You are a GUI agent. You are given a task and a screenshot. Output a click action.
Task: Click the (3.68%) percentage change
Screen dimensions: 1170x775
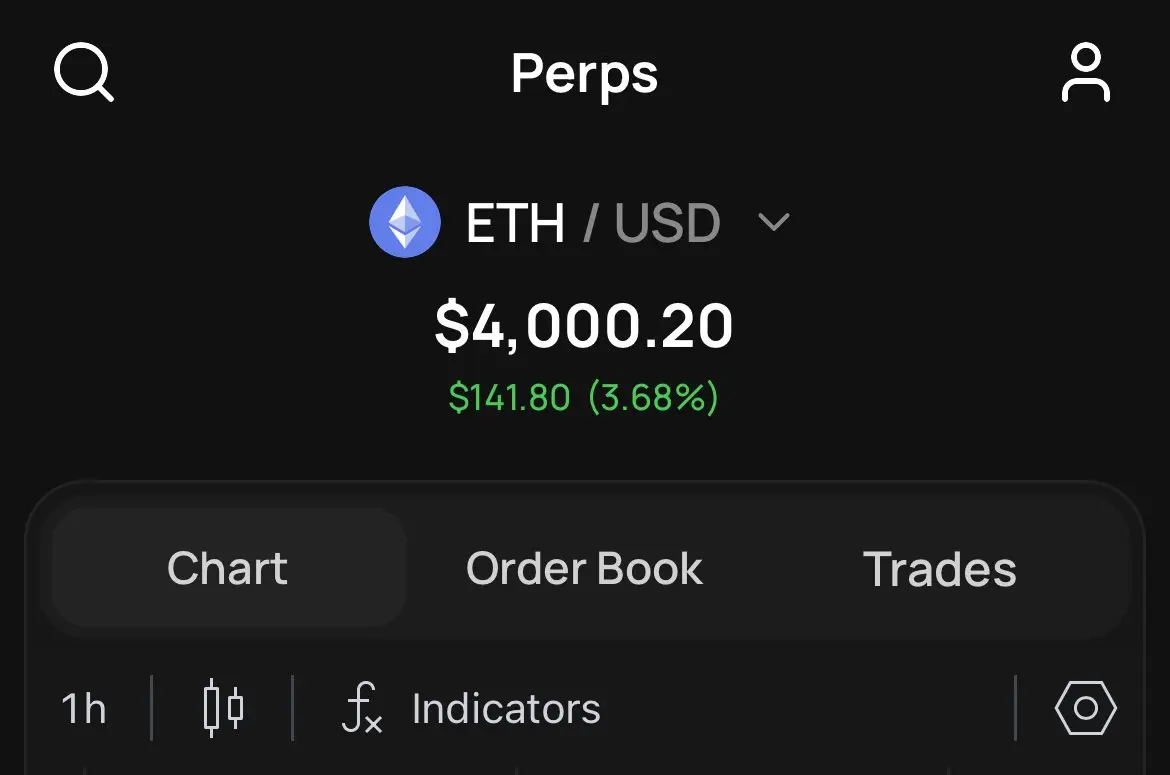[x=654, y=397]
